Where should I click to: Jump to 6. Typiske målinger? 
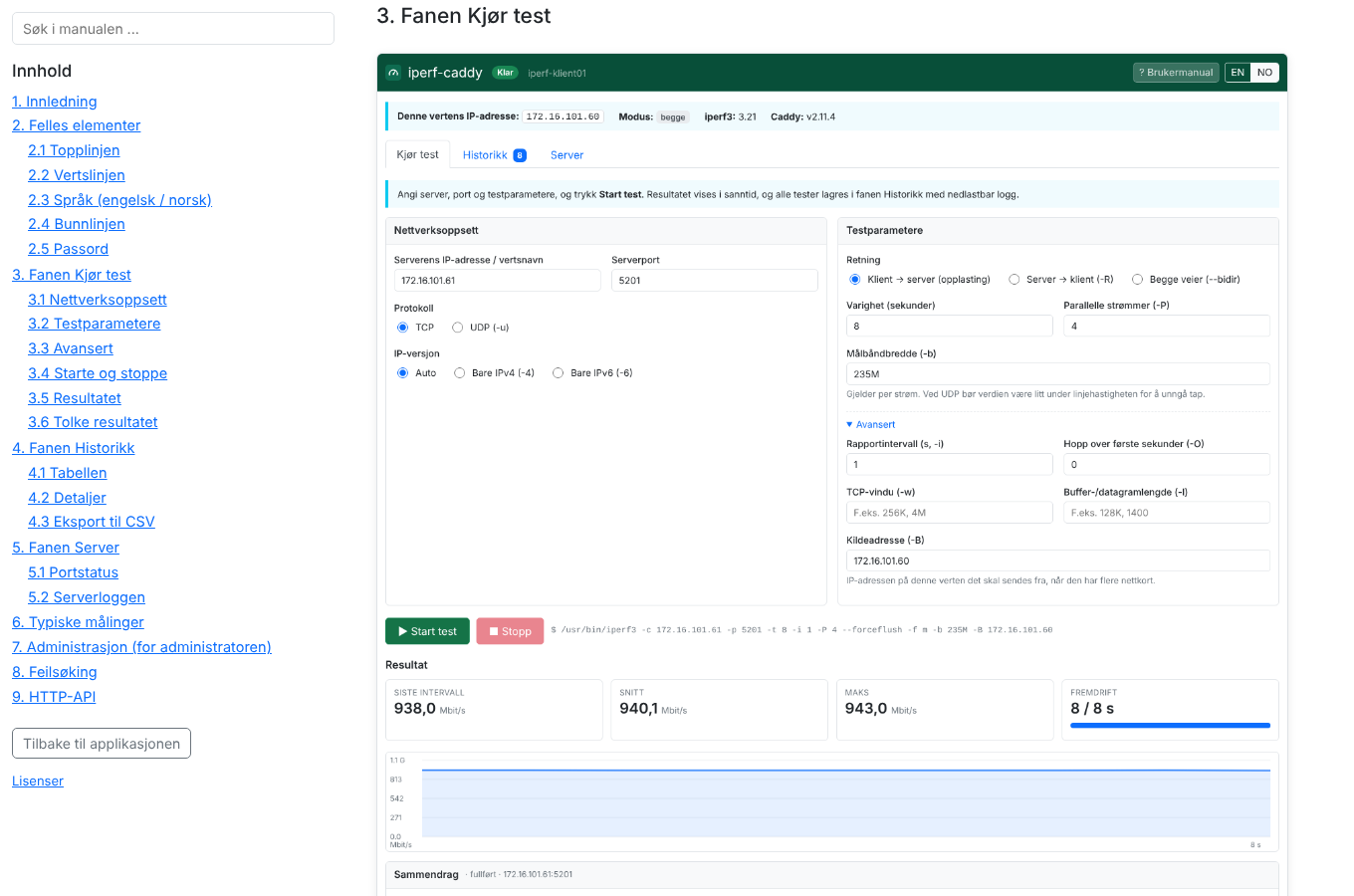point(78,622)
